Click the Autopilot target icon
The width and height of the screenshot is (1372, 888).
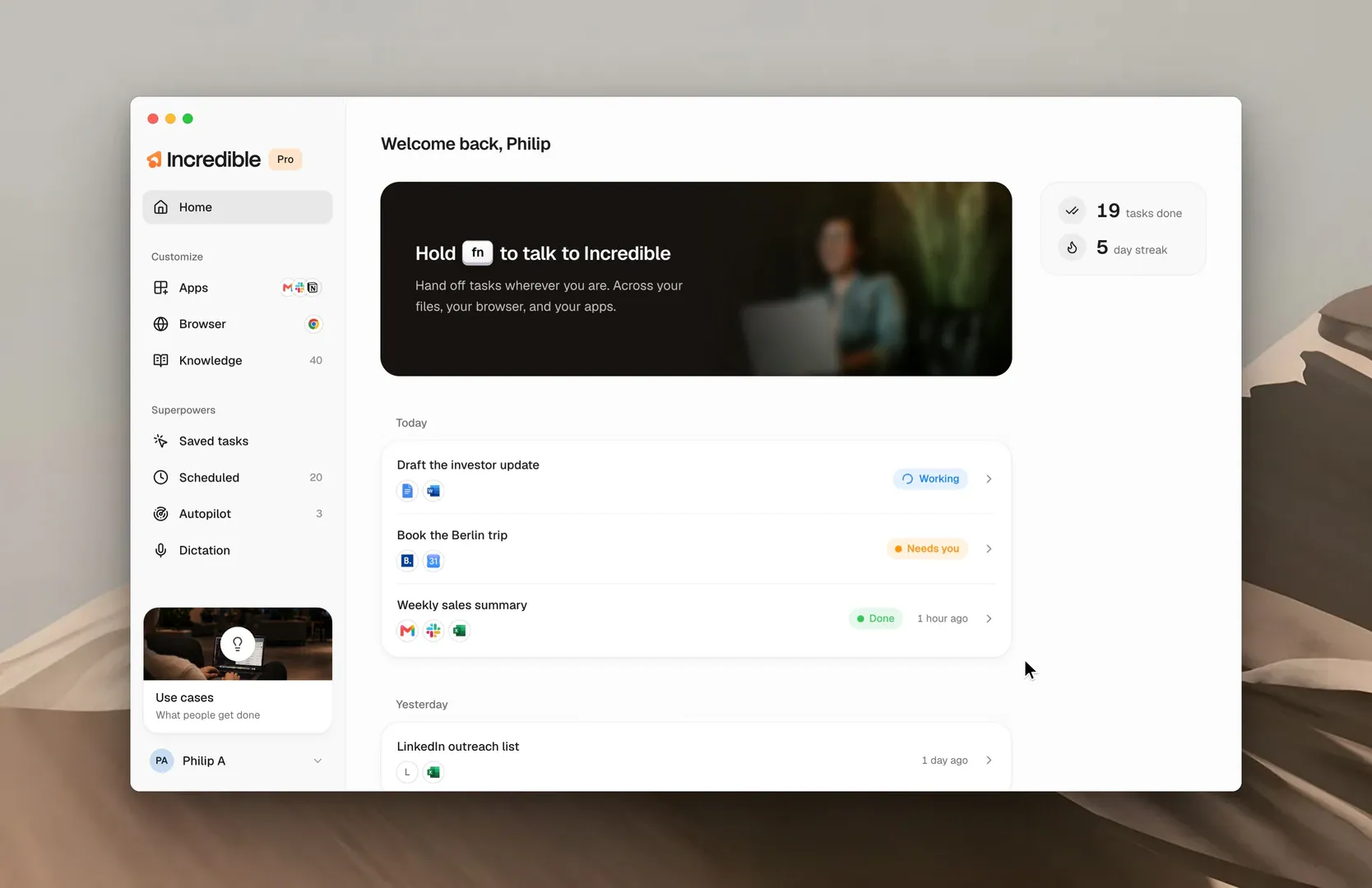pyautogui.click(x=161, y=514)
